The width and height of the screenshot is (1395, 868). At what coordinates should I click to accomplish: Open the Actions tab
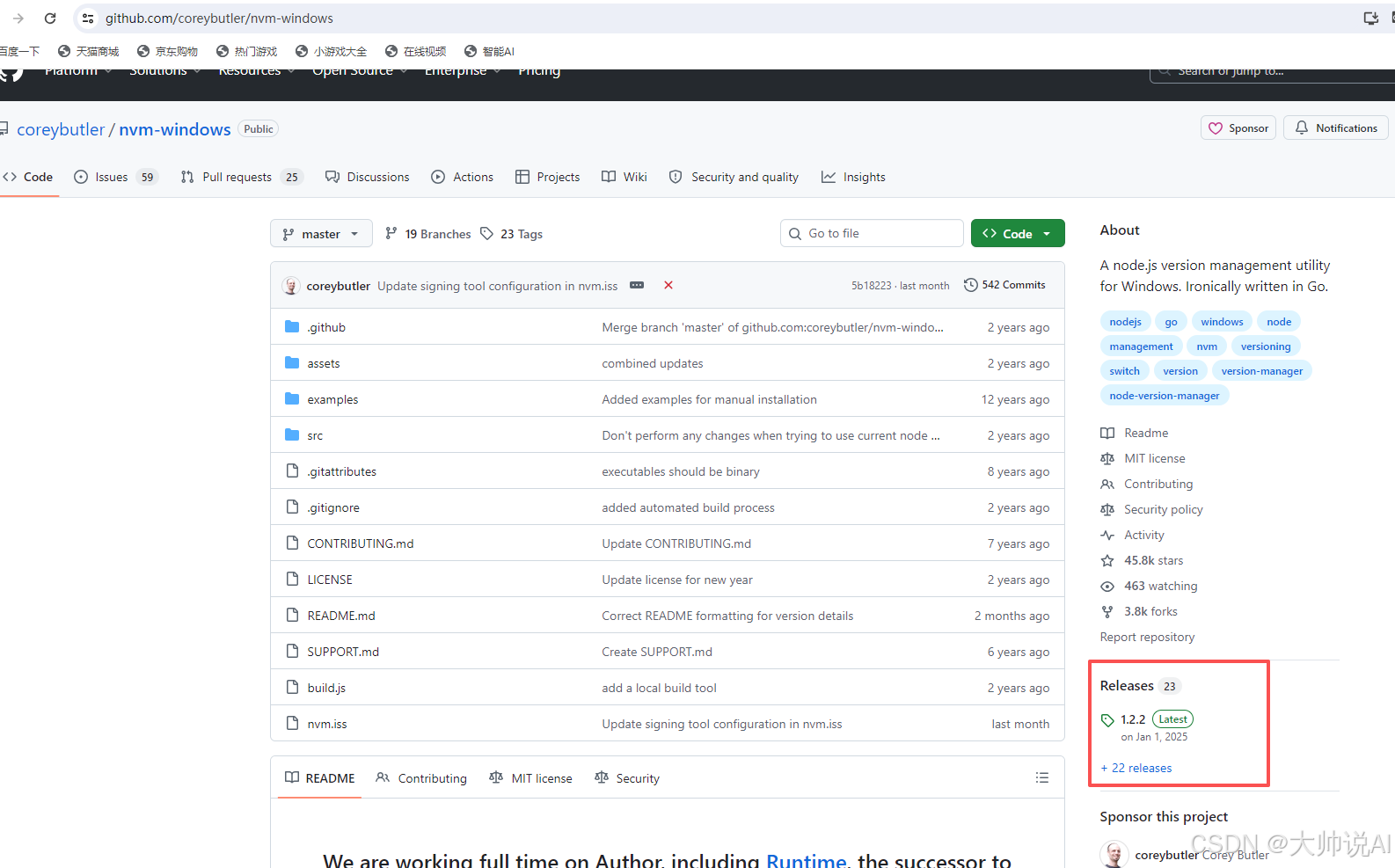462,177
